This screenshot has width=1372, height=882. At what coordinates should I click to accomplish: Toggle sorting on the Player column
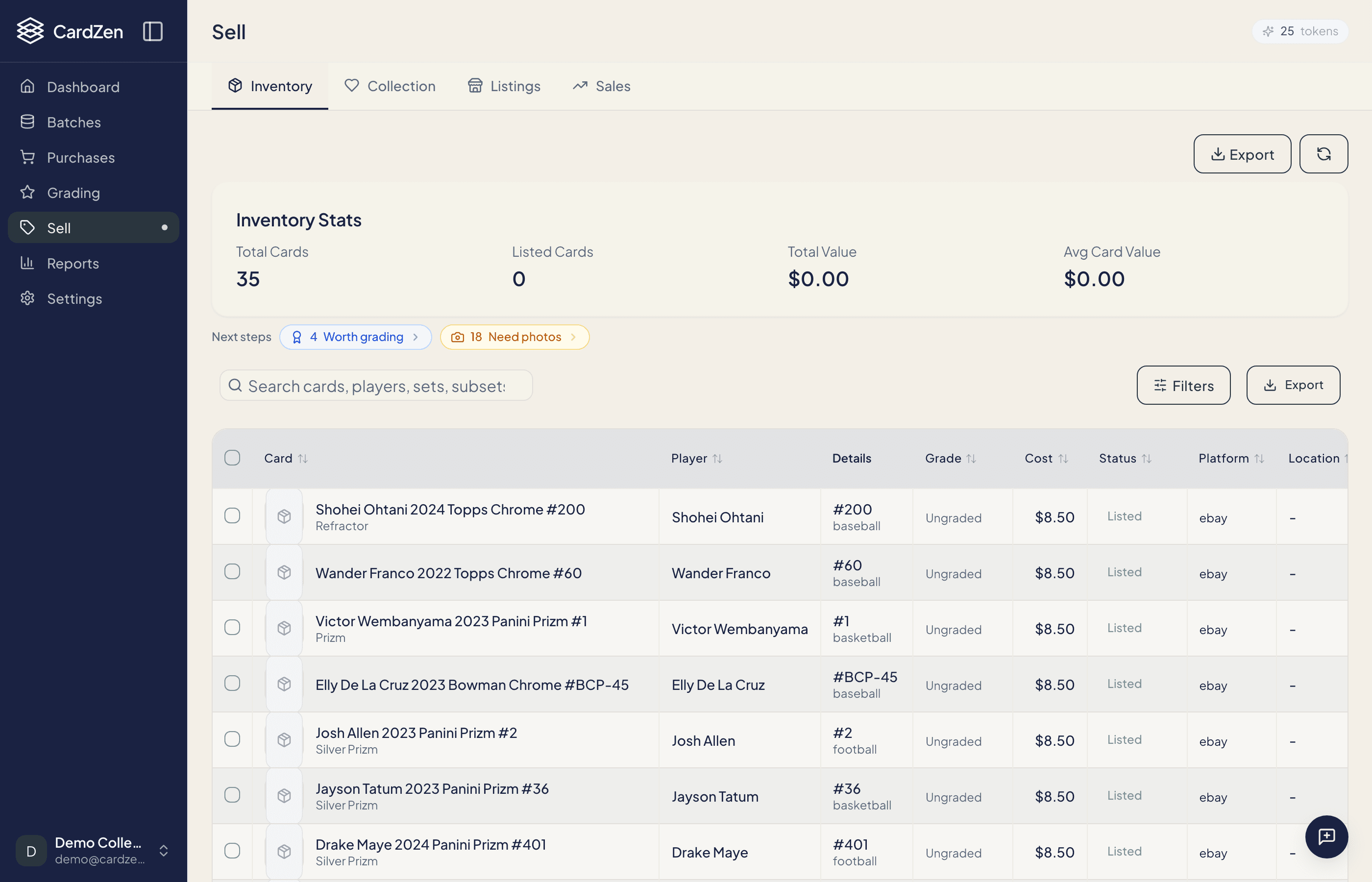[x=696, y=458]
